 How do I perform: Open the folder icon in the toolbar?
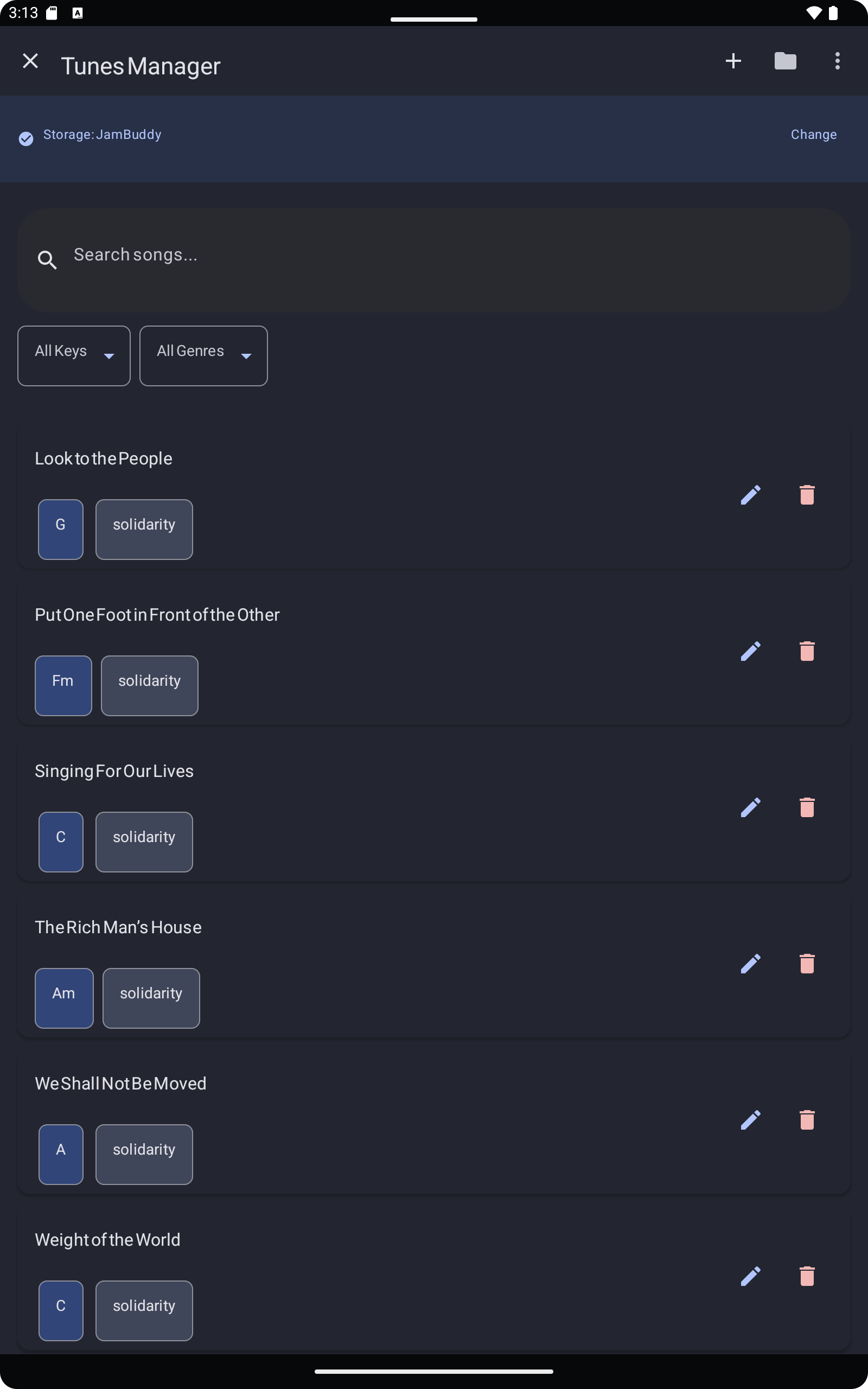tap(785, 61)
